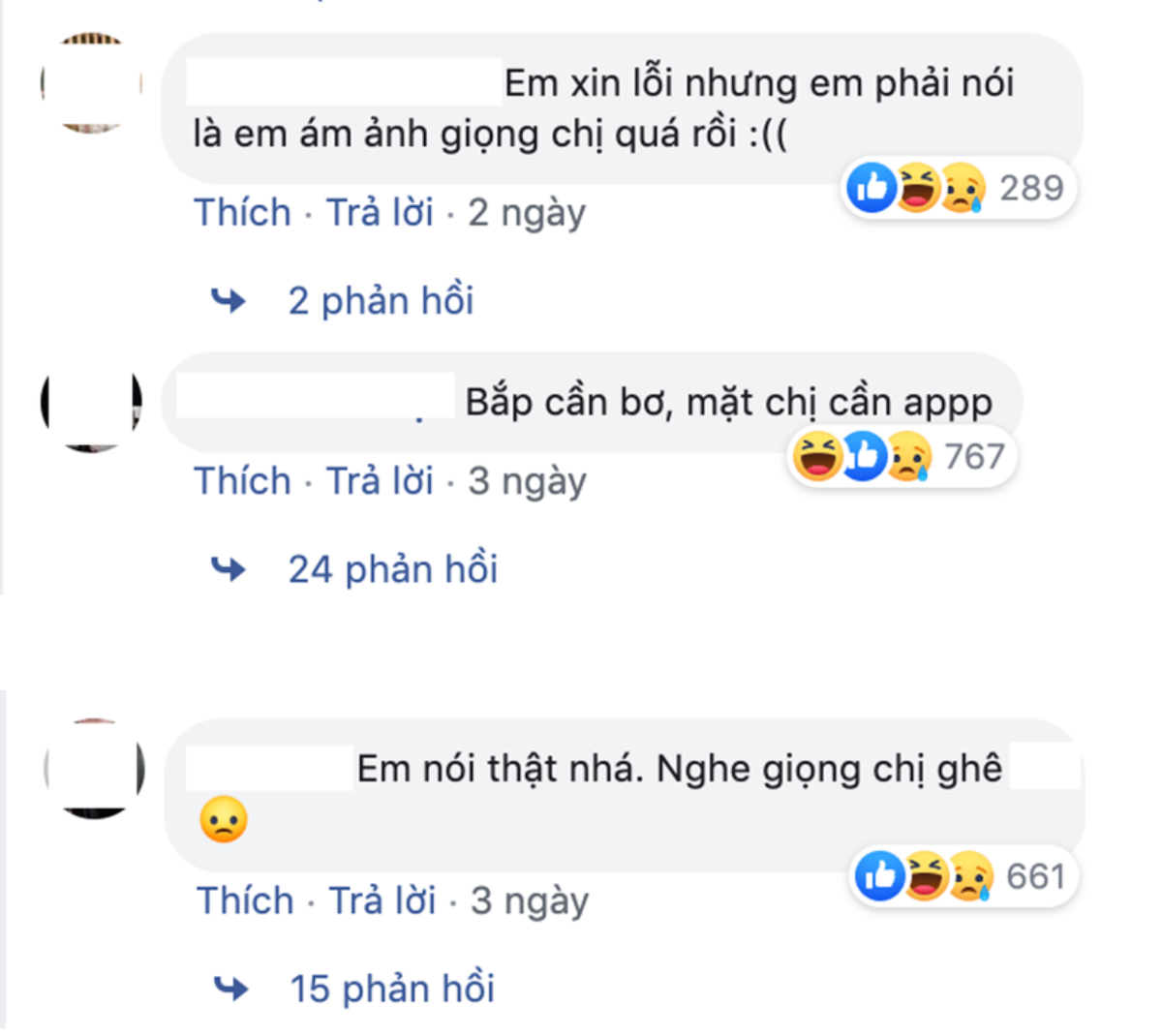Screen dimensions: 1162x1036
Task: Click the reply arrow icon beside 24 phản hồi
Action: coord(231,568)
